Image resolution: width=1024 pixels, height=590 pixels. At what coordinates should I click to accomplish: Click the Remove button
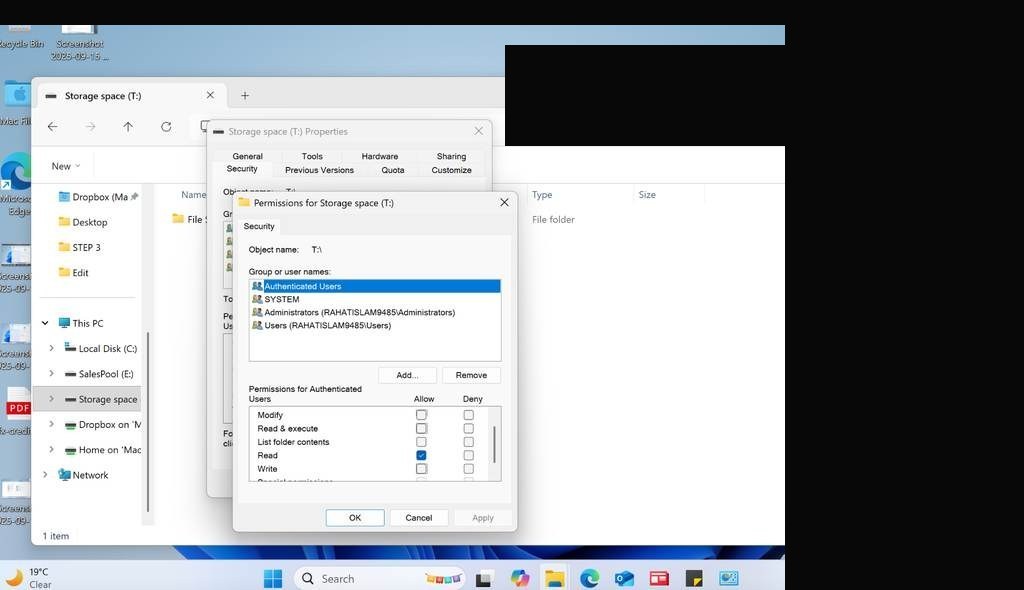(x=472, y=375)
